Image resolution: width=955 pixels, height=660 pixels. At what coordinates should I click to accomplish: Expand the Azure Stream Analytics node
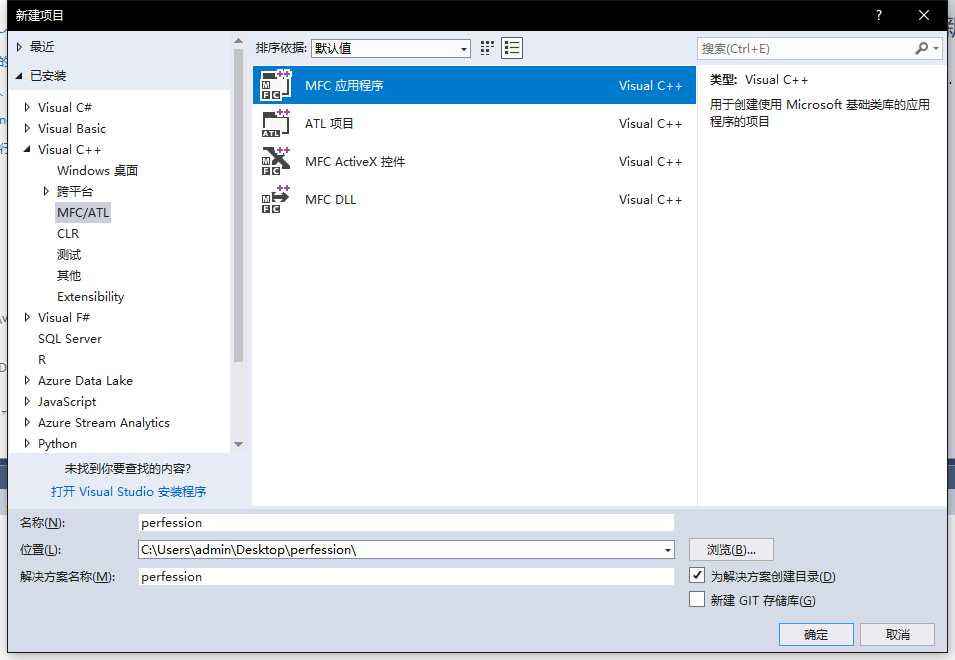[27, 423]
